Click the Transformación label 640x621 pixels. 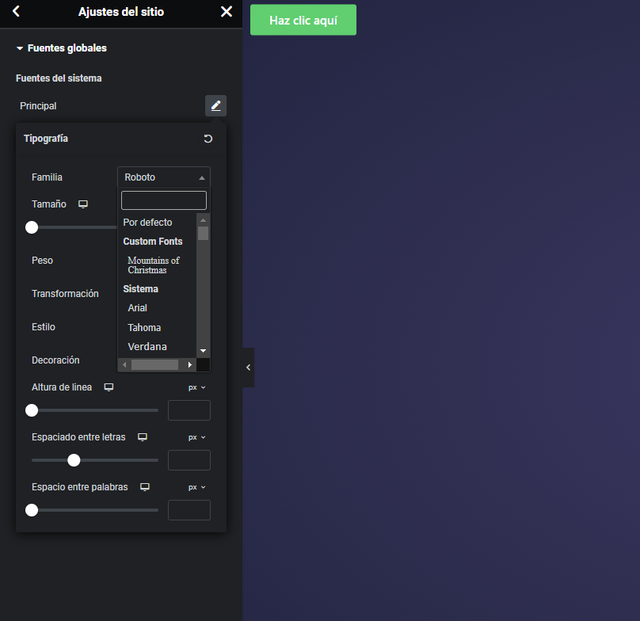click(65, 294)
